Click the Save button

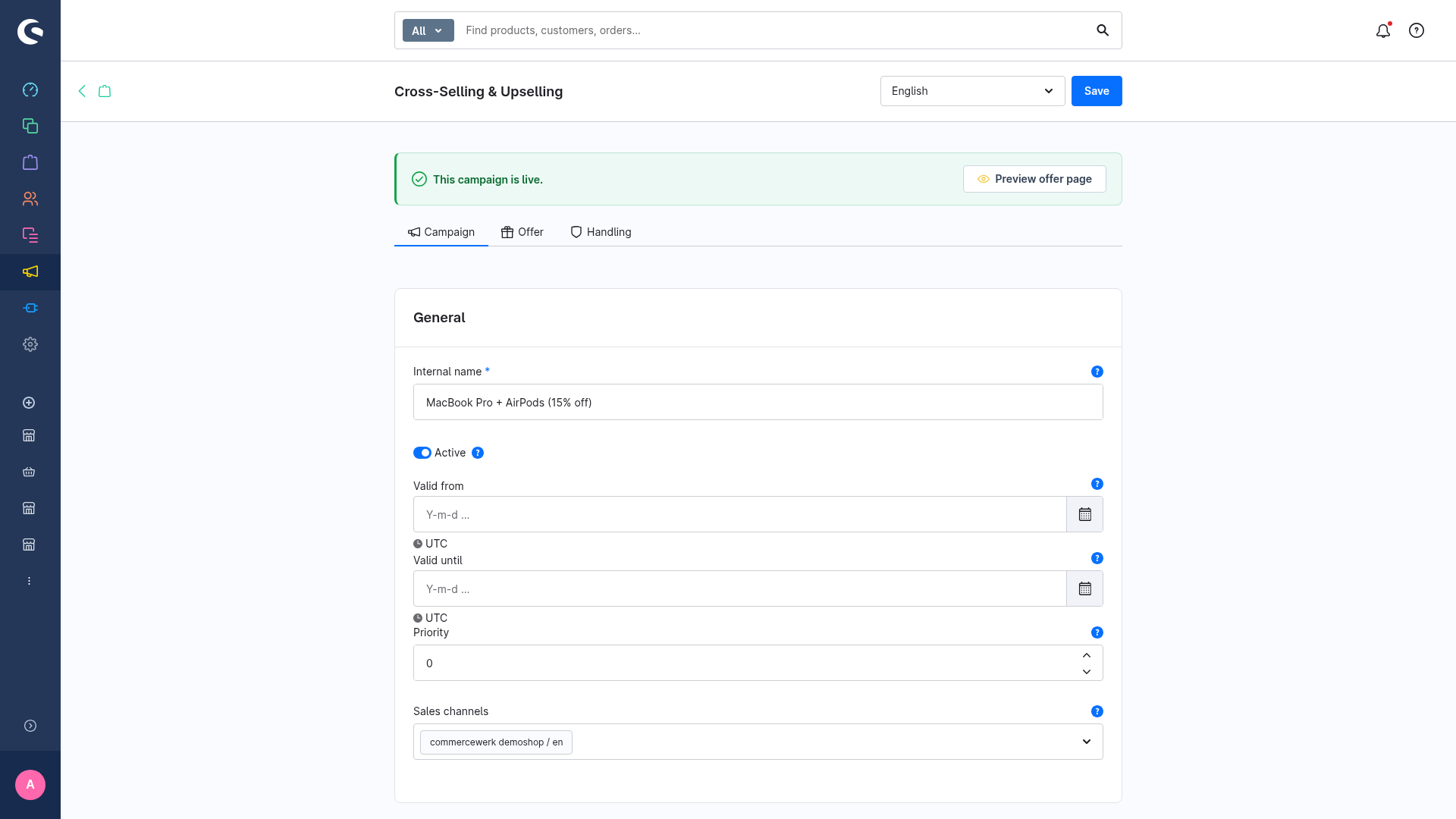point(1097,91)
